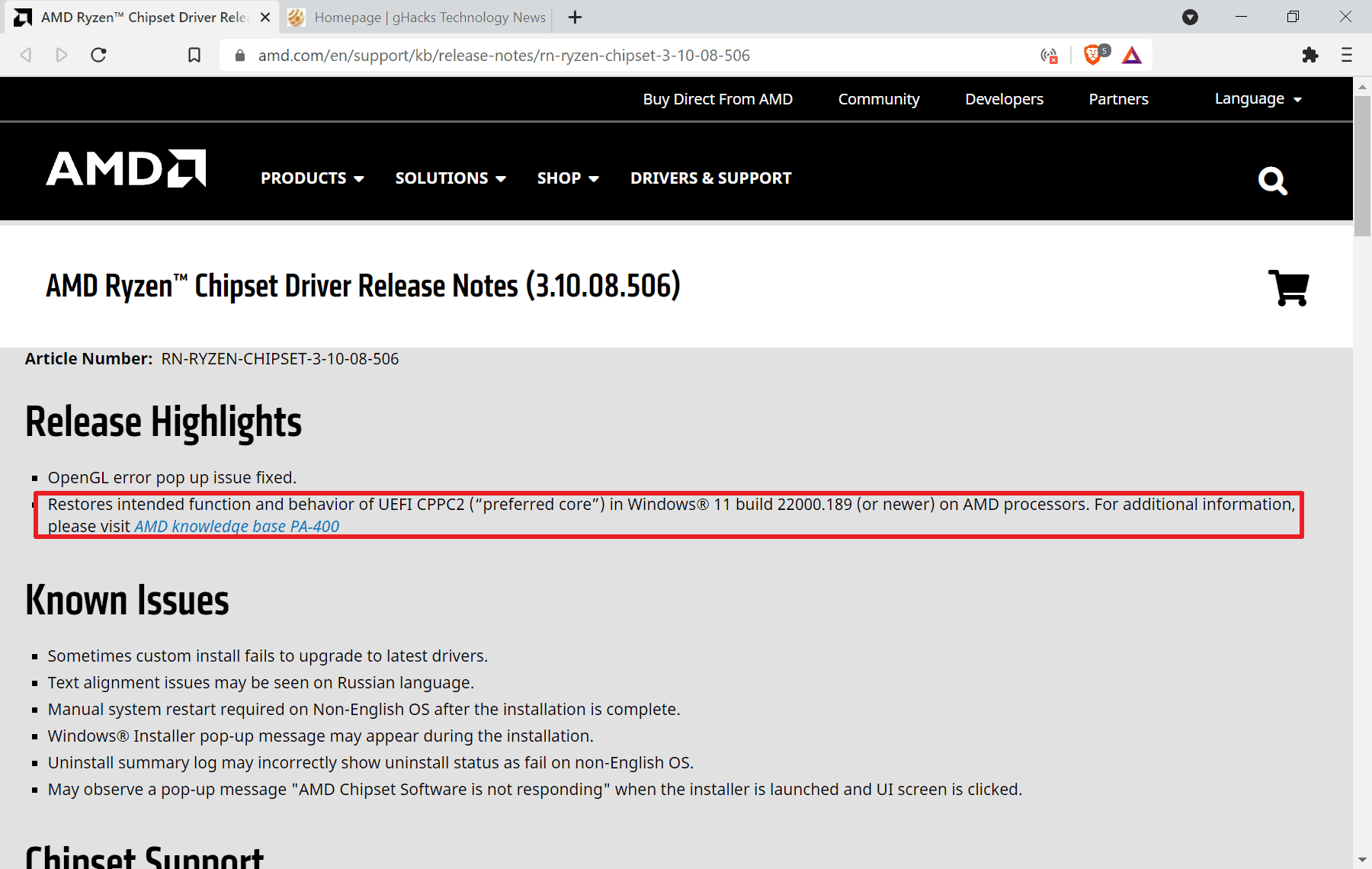
Task: Open Brave Rewards triangle icon
Action: click(1131, 55)
